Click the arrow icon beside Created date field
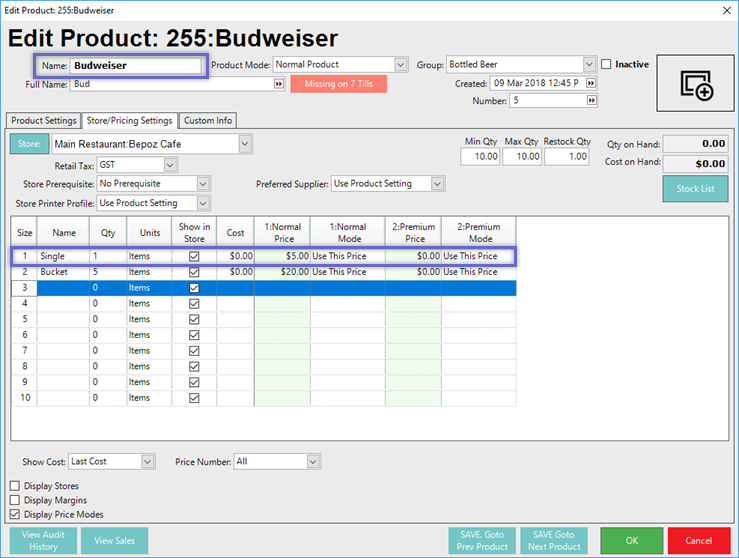Image resolution: width=739 pixels, height=558 pixels. (591, 83)
